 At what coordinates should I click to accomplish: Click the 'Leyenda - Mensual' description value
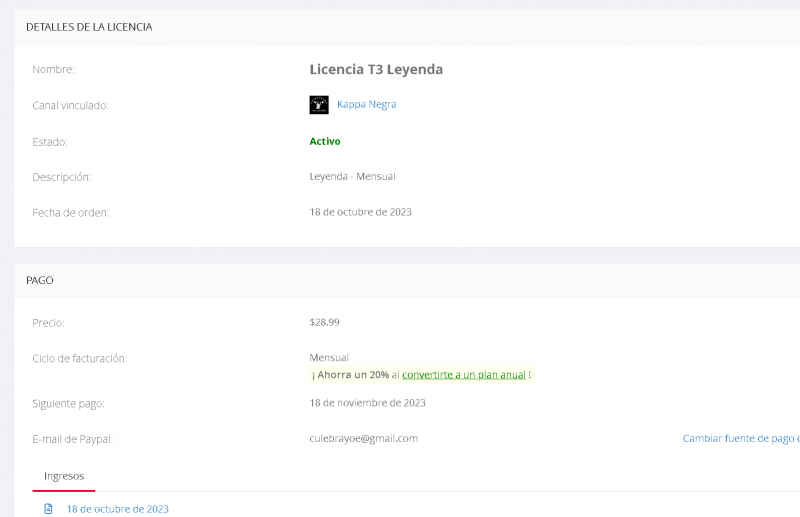[x=352, y=177]
